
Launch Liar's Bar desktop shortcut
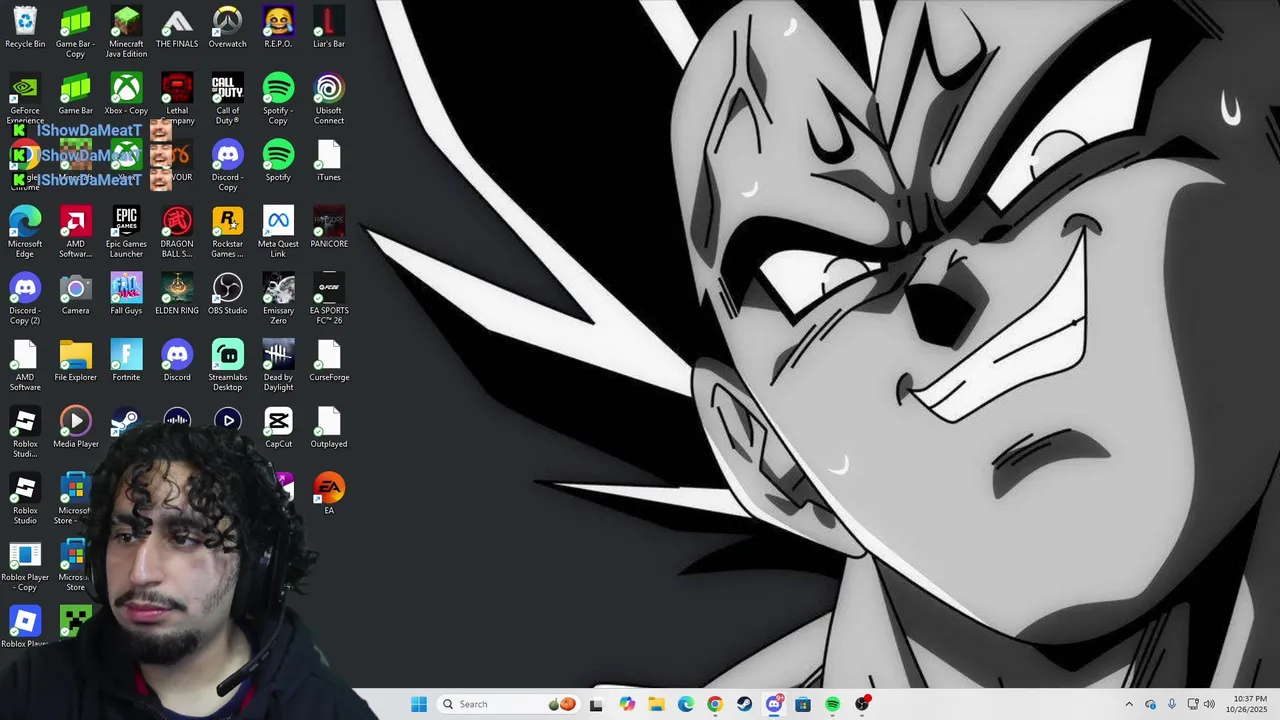(329, 28)
